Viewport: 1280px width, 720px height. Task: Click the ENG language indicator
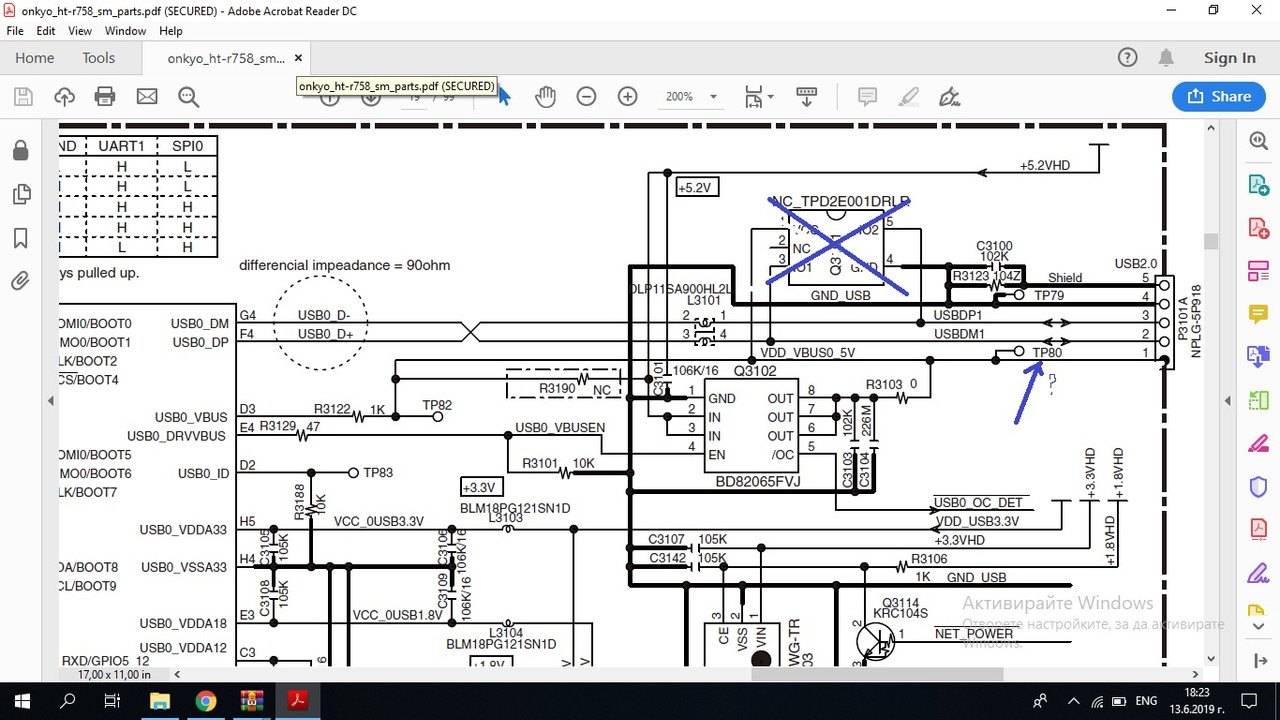(1146, 701)
